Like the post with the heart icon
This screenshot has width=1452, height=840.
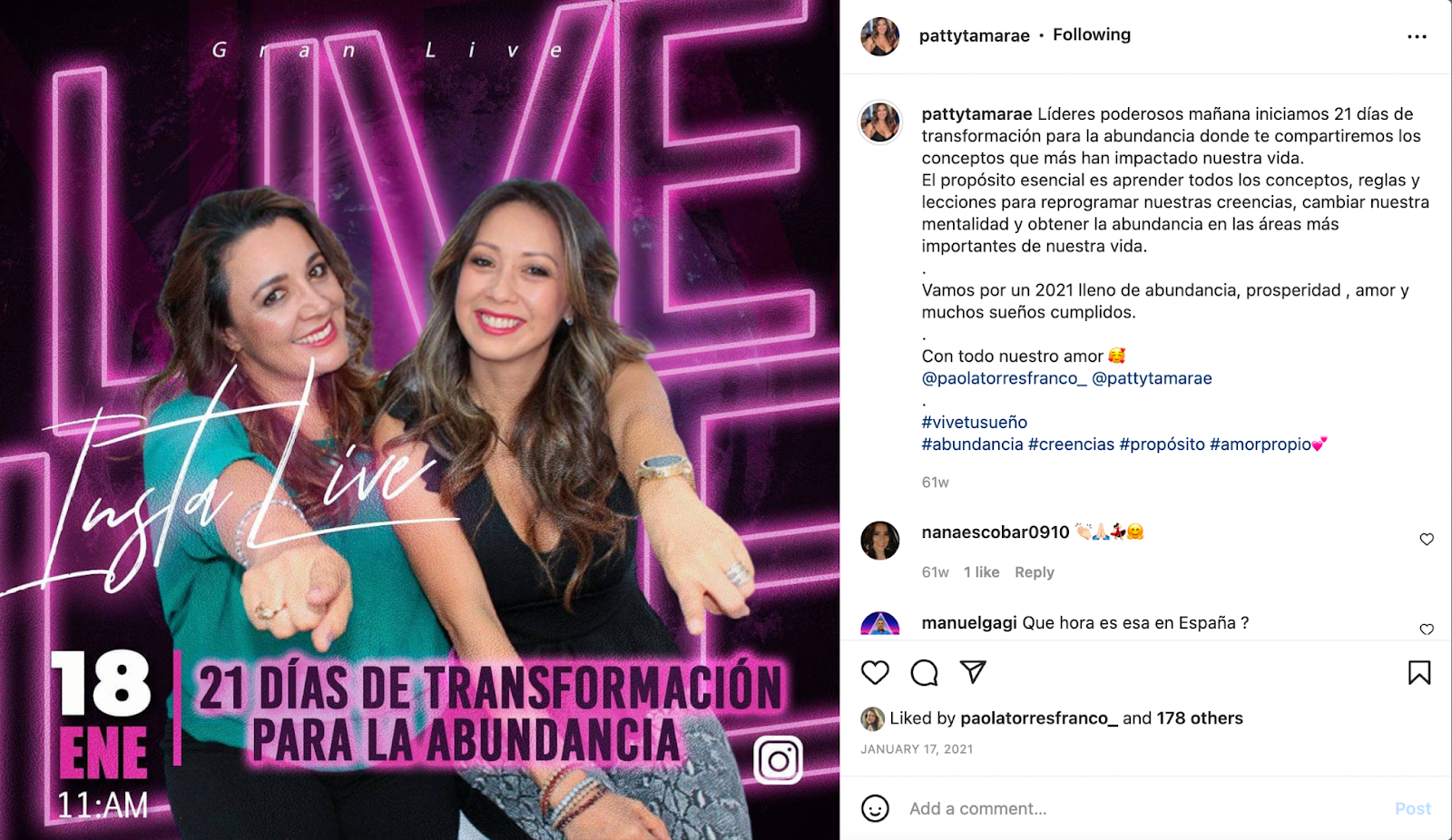click(x=875, y=672)
